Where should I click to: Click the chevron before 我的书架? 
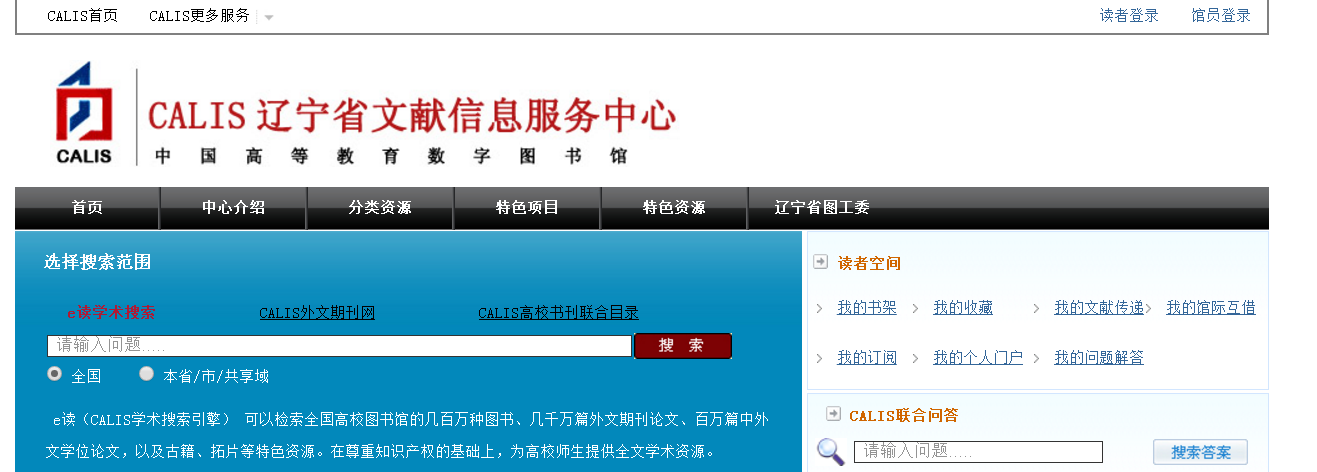[820, 308]
